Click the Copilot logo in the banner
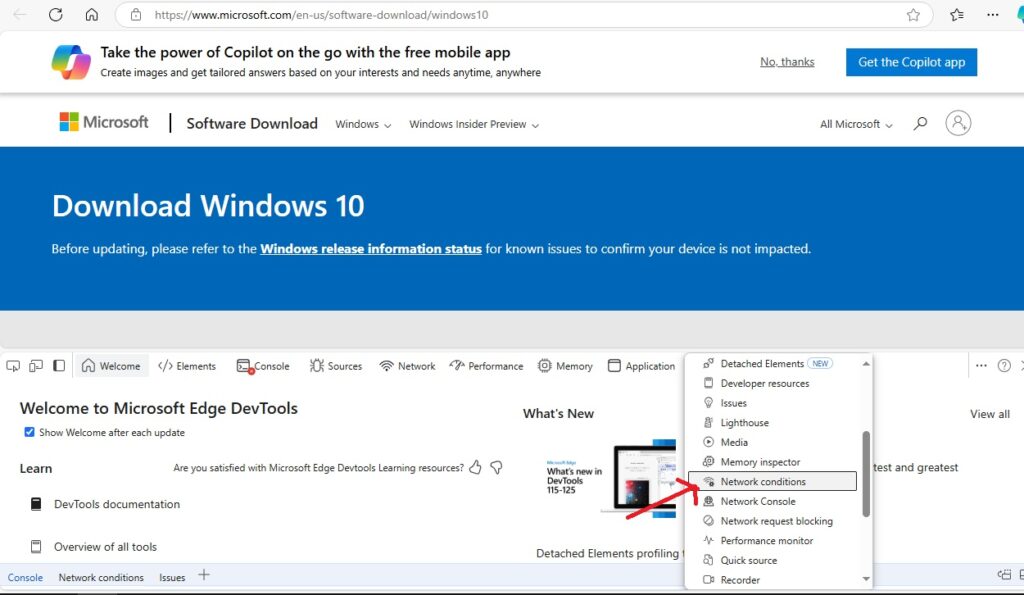The height and width of the screenshot is (595, 1024). pyautogui.click(x=71, y=62)
